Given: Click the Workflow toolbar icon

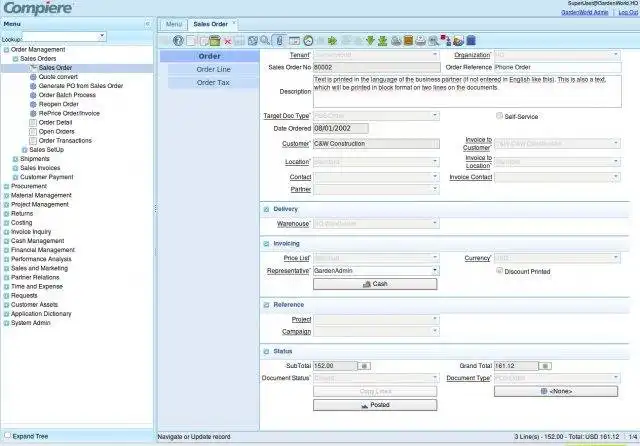Looking at the screenshot, I should click(x=446, y=40).
